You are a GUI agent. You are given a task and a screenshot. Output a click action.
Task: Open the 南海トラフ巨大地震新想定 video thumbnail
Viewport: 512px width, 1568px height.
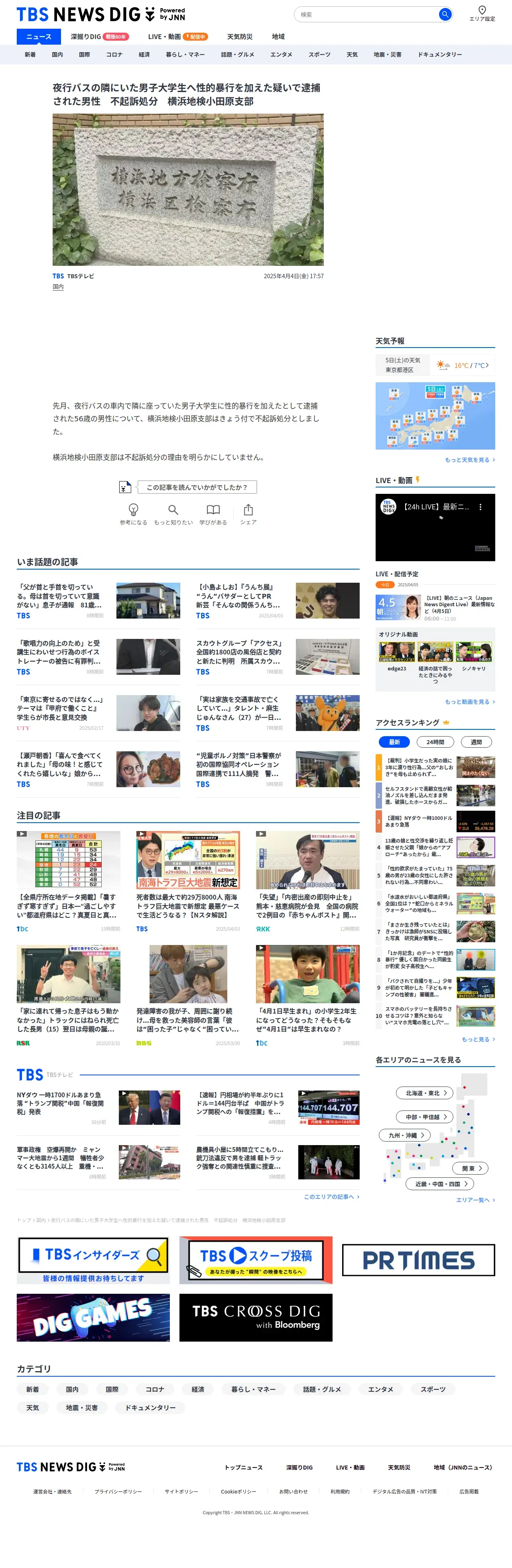point(188,860)
